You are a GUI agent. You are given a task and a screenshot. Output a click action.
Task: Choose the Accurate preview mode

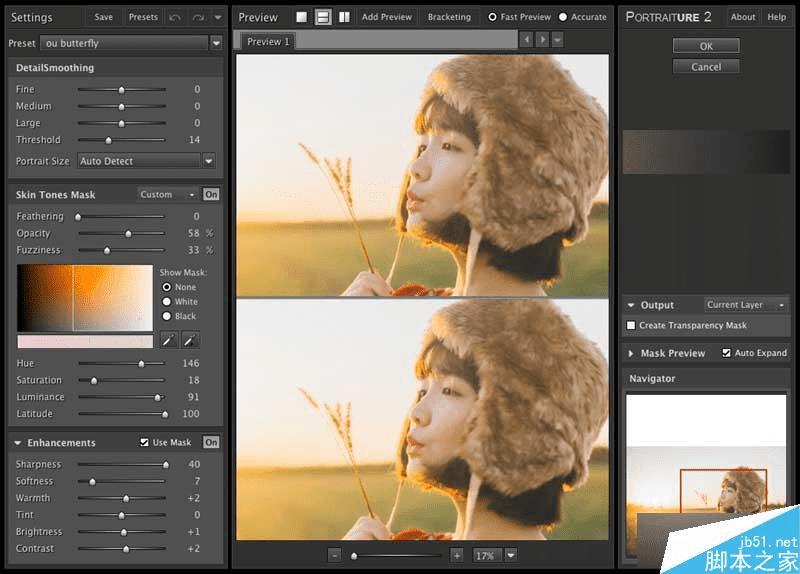[563, 17]
